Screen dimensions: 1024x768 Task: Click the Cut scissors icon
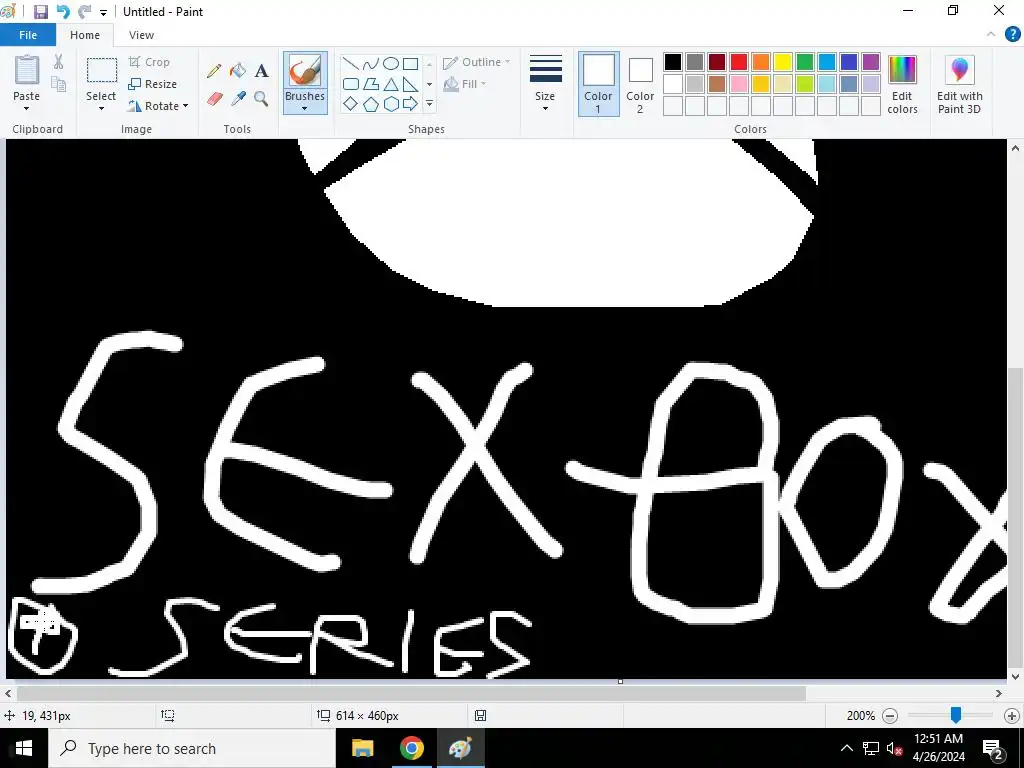59,62
